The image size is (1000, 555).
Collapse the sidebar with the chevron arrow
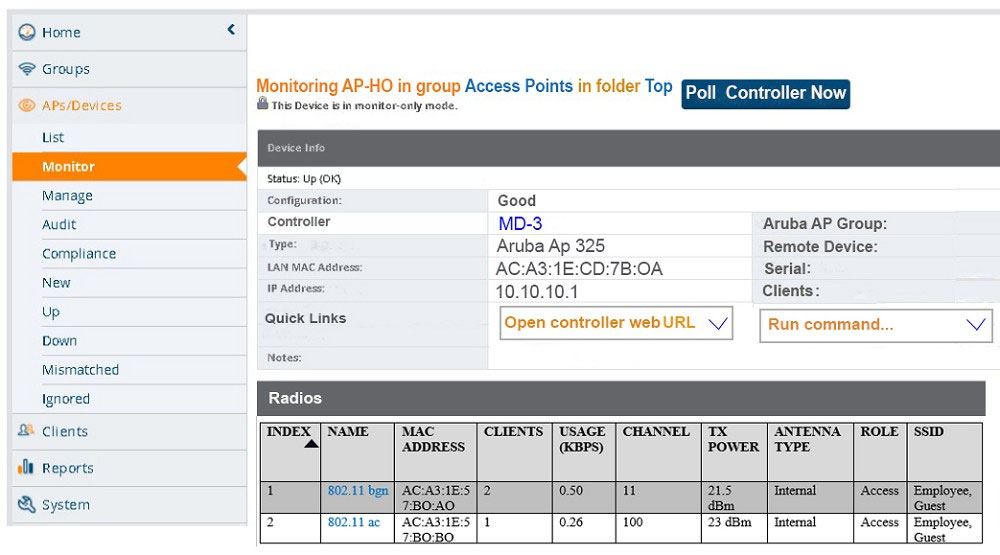point(231,29)
